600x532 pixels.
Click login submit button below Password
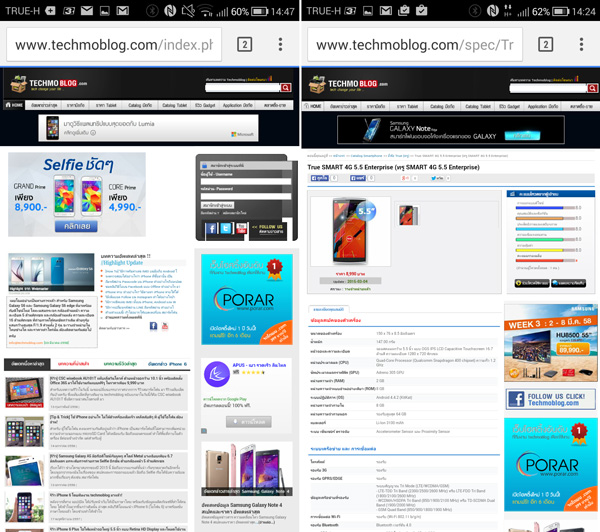[x=217, y=205]
